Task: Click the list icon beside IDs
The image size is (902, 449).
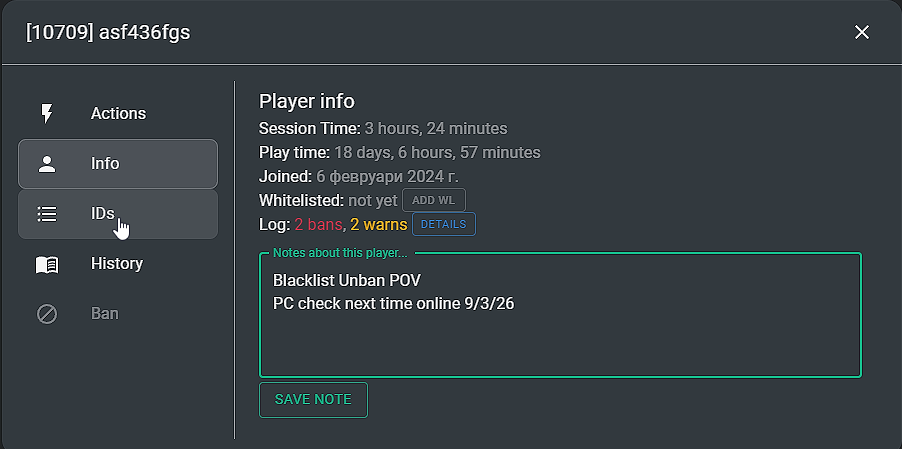Action: click(47, 214)
